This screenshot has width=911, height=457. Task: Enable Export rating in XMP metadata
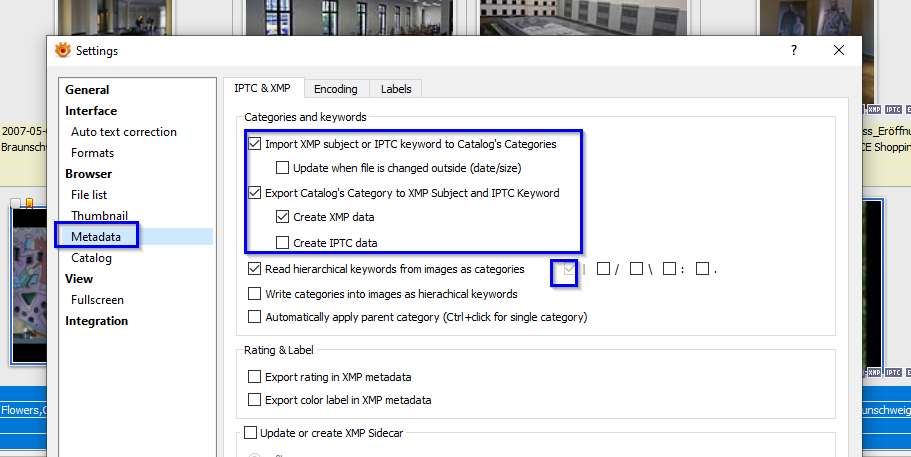pyautogui.click(x=254, y=377)
